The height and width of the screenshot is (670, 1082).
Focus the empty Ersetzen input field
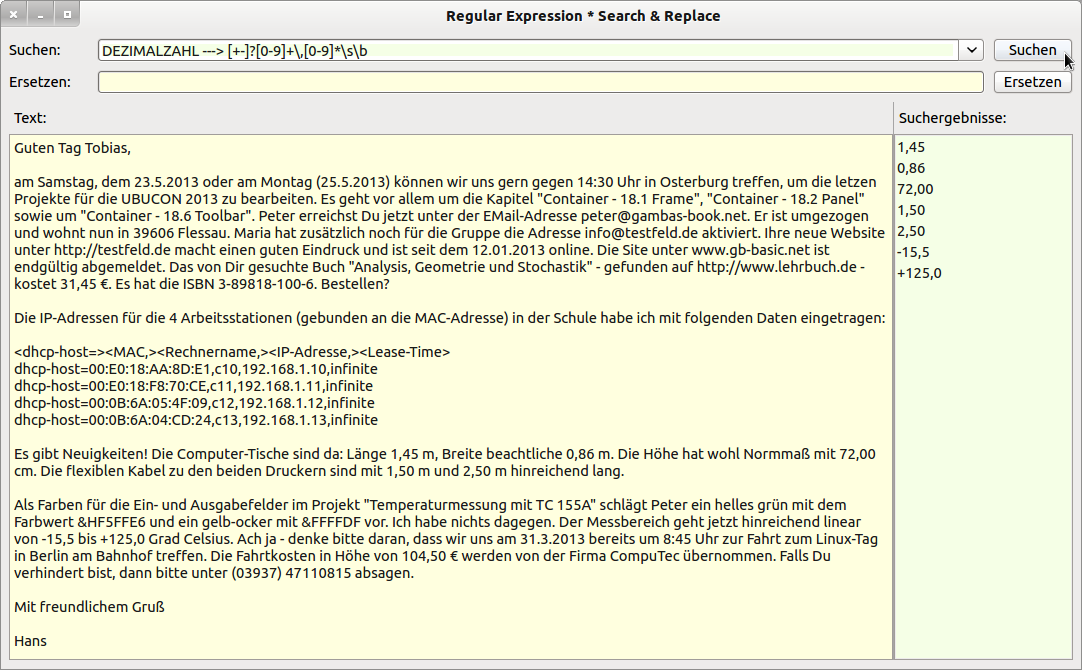click(x=540, y=82)
